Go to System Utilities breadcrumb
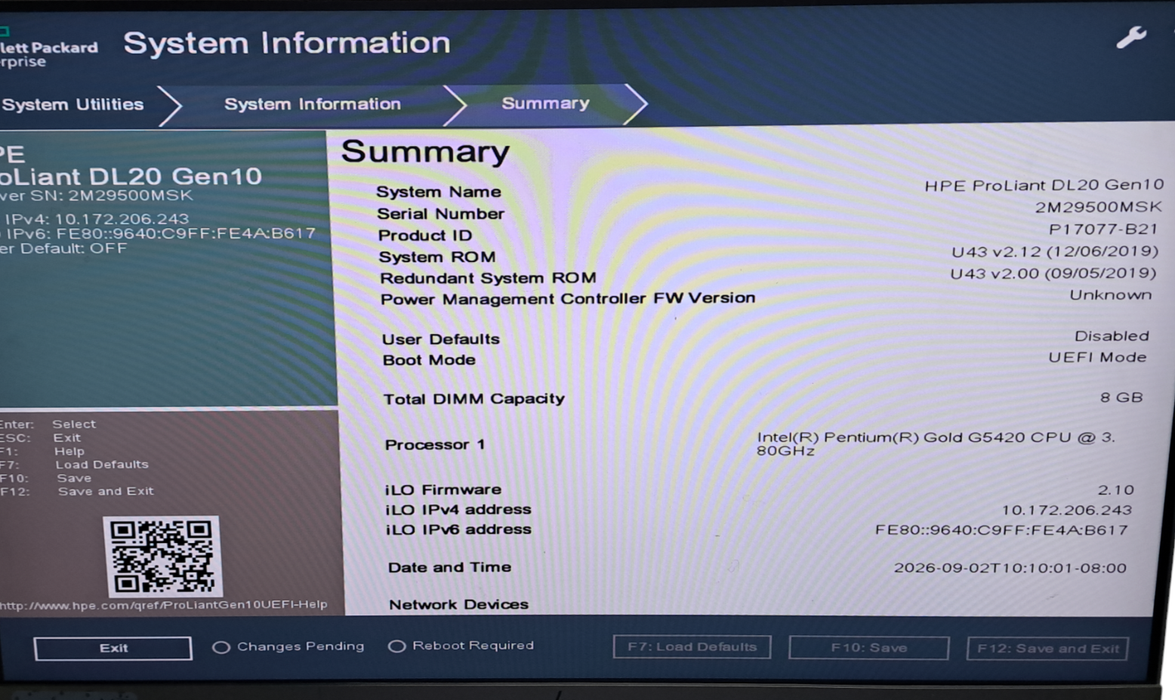Screen dimensions: 1175x700 (72, 104)
